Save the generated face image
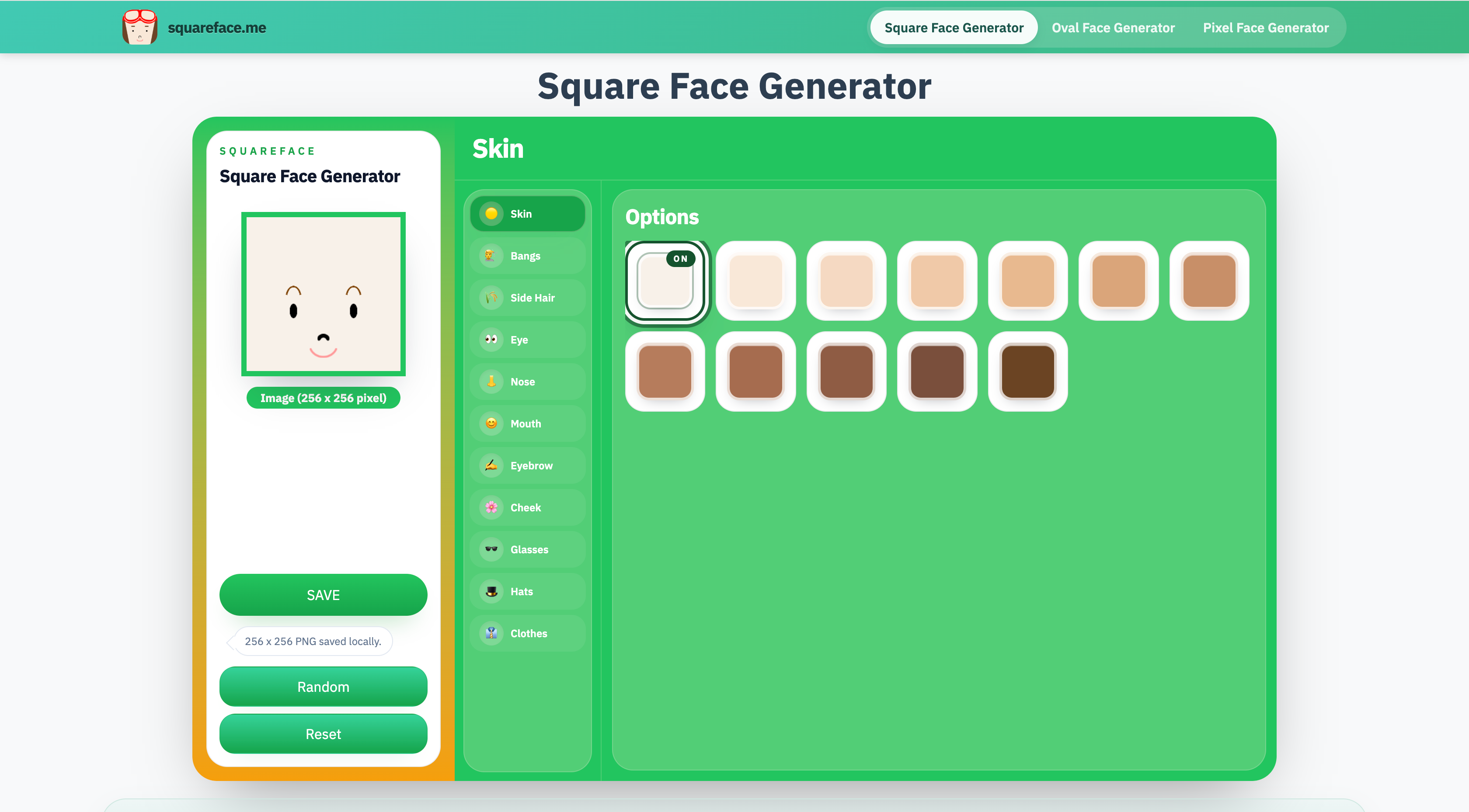 (323, 594)
